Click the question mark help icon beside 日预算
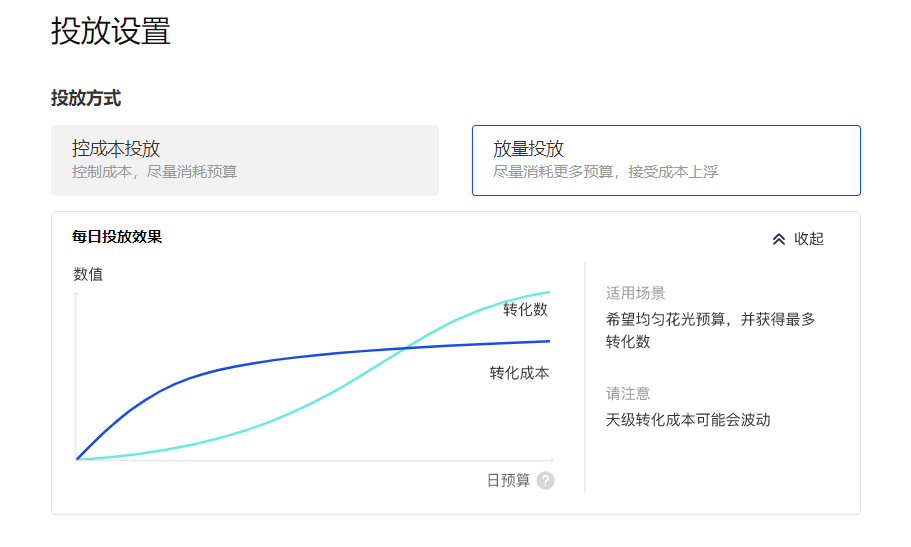The width and height of the screenshot is (911, 547). coord(545,481)
